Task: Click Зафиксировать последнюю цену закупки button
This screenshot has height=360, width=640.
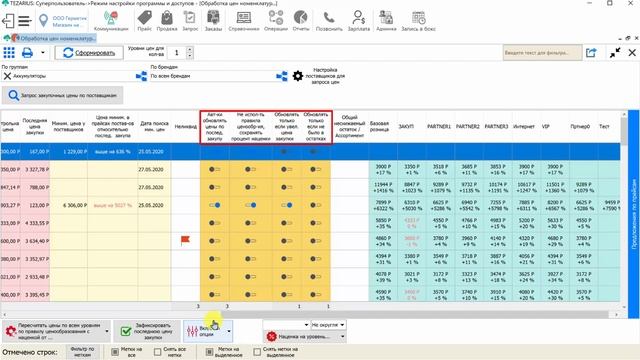Action: click(147, 331)
